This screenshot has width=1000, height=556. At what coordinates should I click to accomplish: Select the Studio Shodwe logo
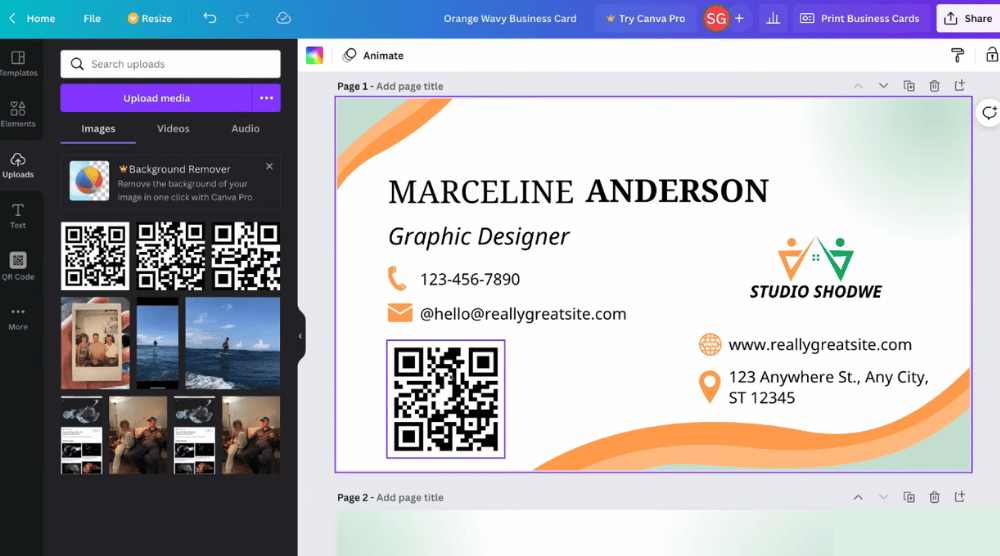click(x=816, y=268)
